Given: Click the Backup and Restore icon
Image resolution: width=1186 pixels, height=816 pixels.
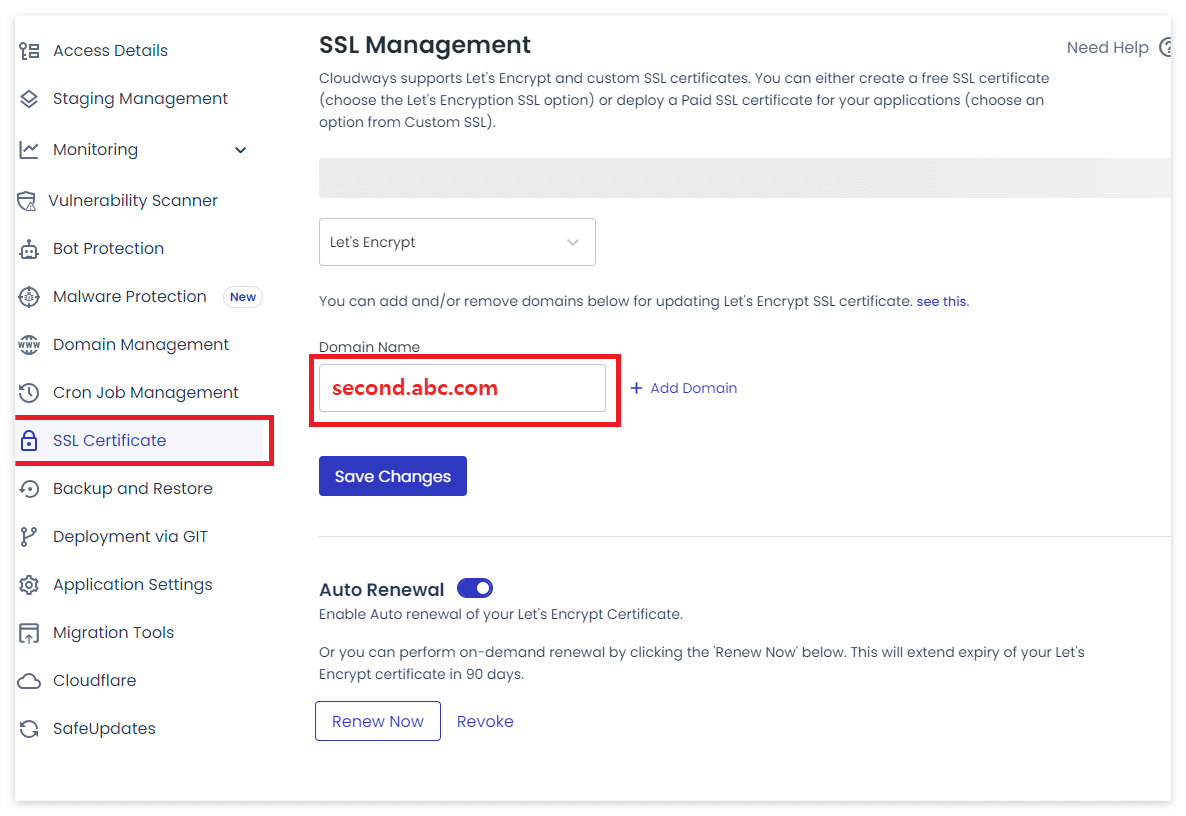Looking at the screenshot, I should (x=29, y=489).
